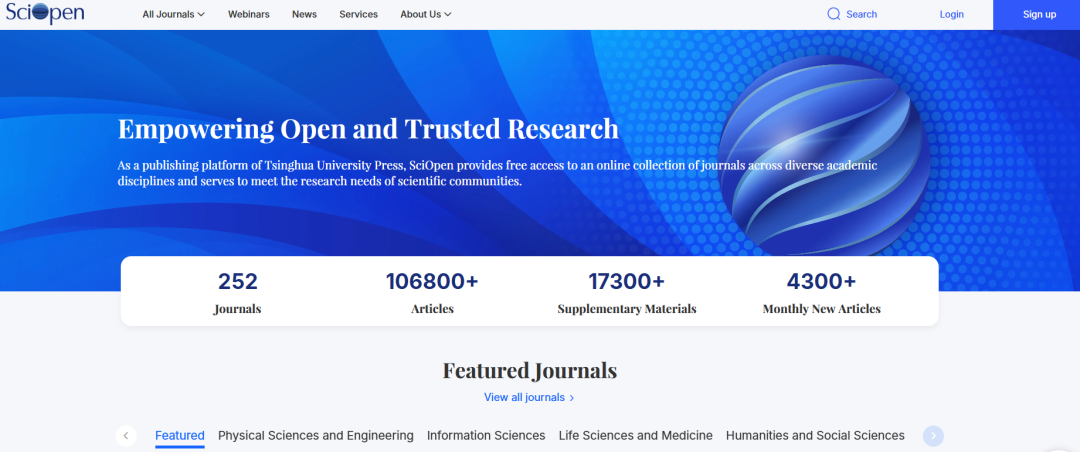Image resolution: width=1080 pixels, height=452 pixels.
Task: Expand the About Us dropdown
Action: 426,14
